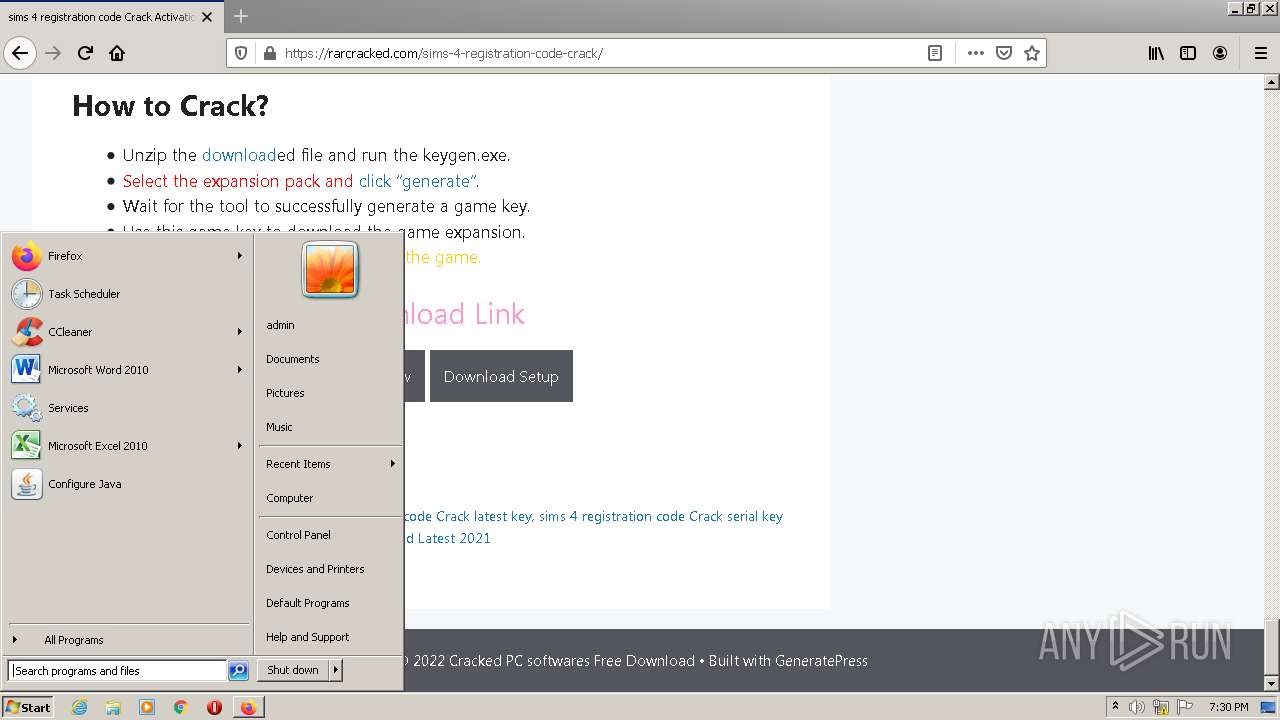Viewport: 1280px width, 720px height.
Task: Open Services from Start menu
Action: click(127, 408)
